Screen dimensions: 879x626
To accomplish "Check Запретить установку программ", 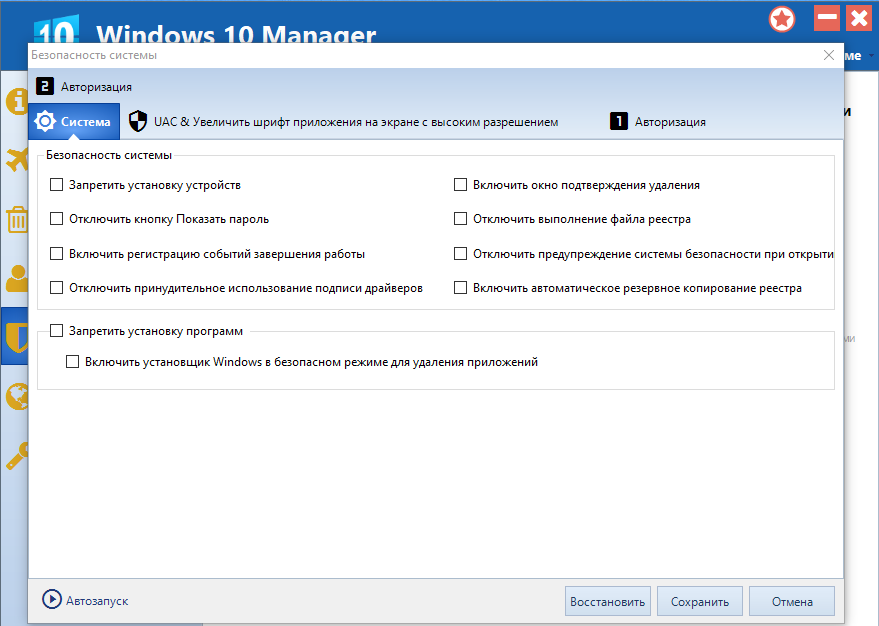I will pyautogui.click(x=57, y=331).
